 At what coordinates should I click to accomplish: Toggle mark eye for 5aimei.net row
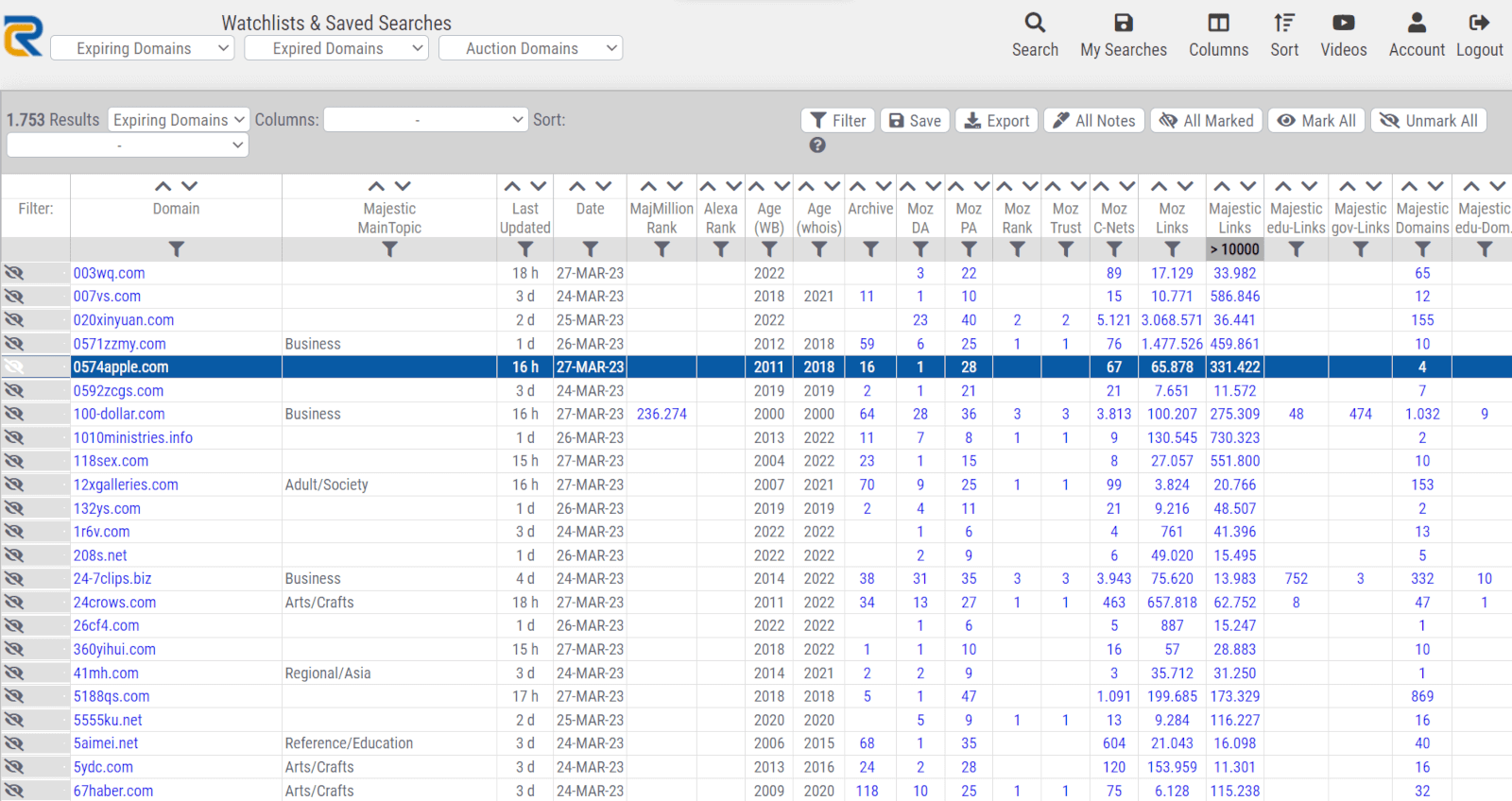click(x=14, y=743)
